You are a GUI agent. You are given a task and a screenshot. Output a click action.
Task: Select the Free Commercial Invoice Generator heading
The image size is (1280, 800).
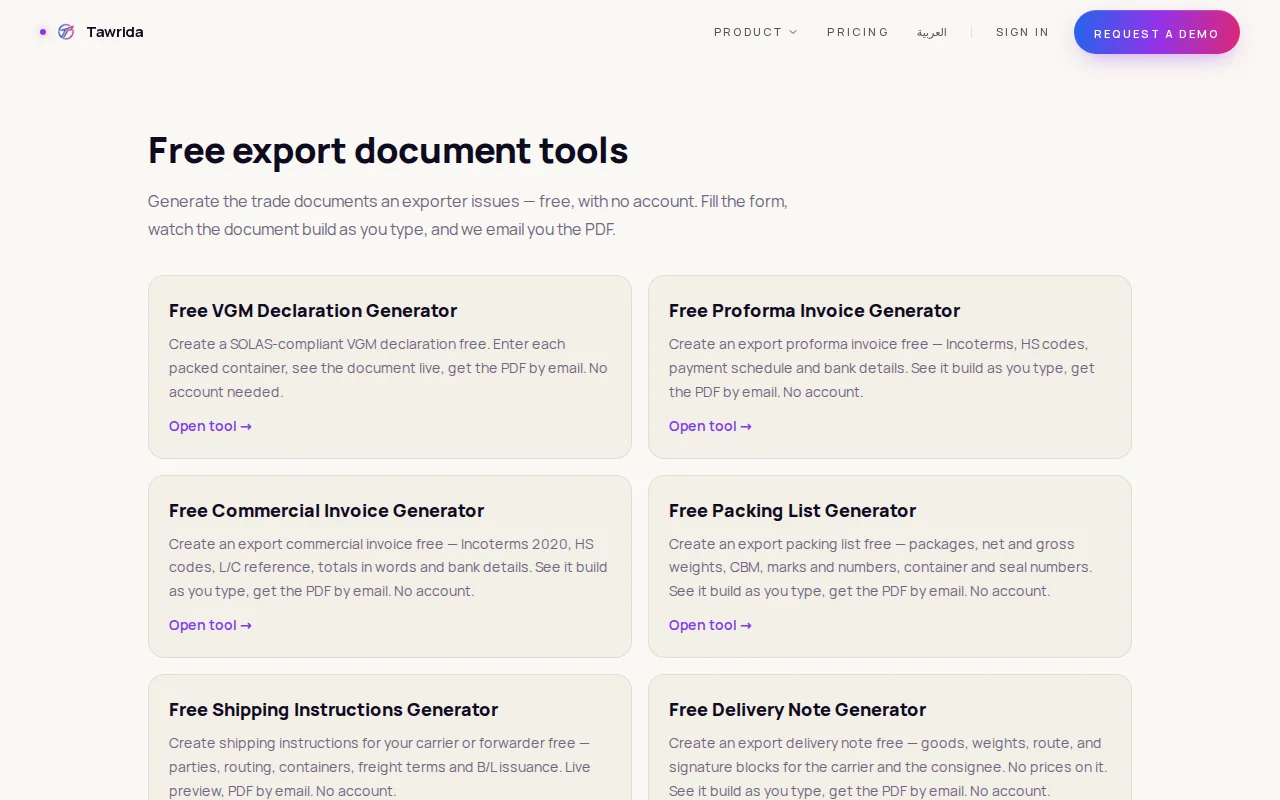pyautogui.click(x=326, y=510)
